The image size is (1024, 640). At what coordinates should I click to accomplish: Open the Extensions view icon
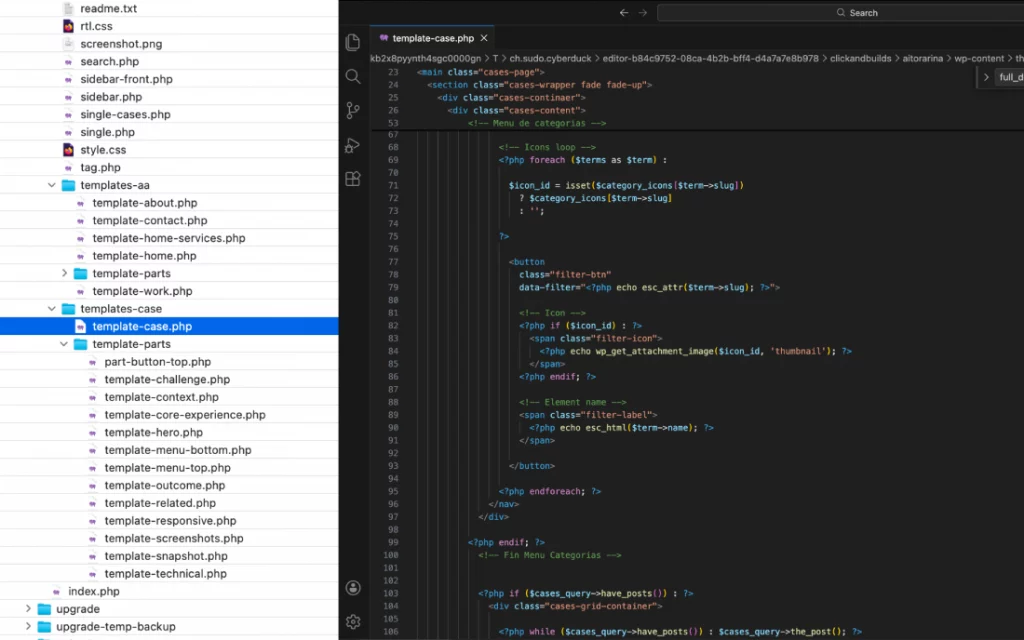click(x=352, y=178)
